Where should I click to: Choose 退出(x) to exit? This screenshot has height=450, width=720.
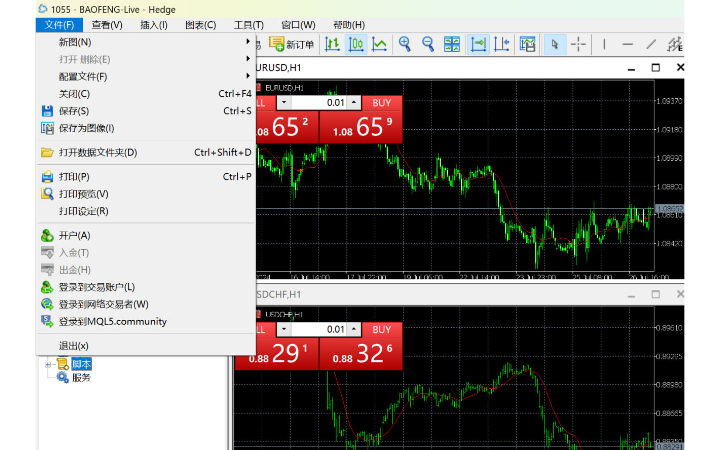(x=146, y=346)
